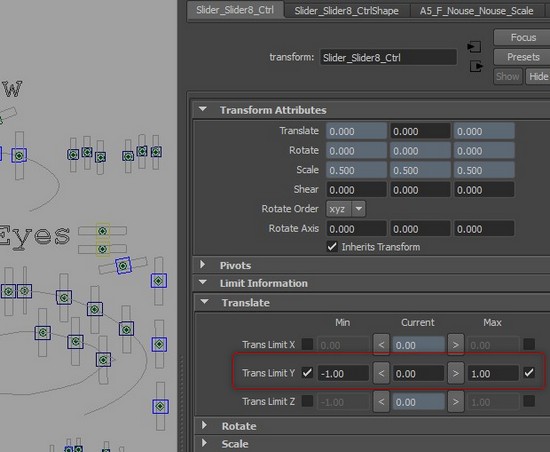Enable Trans Limit X min checkbox
The width and height of the screenshot is (550, 452).
(307, 344)
